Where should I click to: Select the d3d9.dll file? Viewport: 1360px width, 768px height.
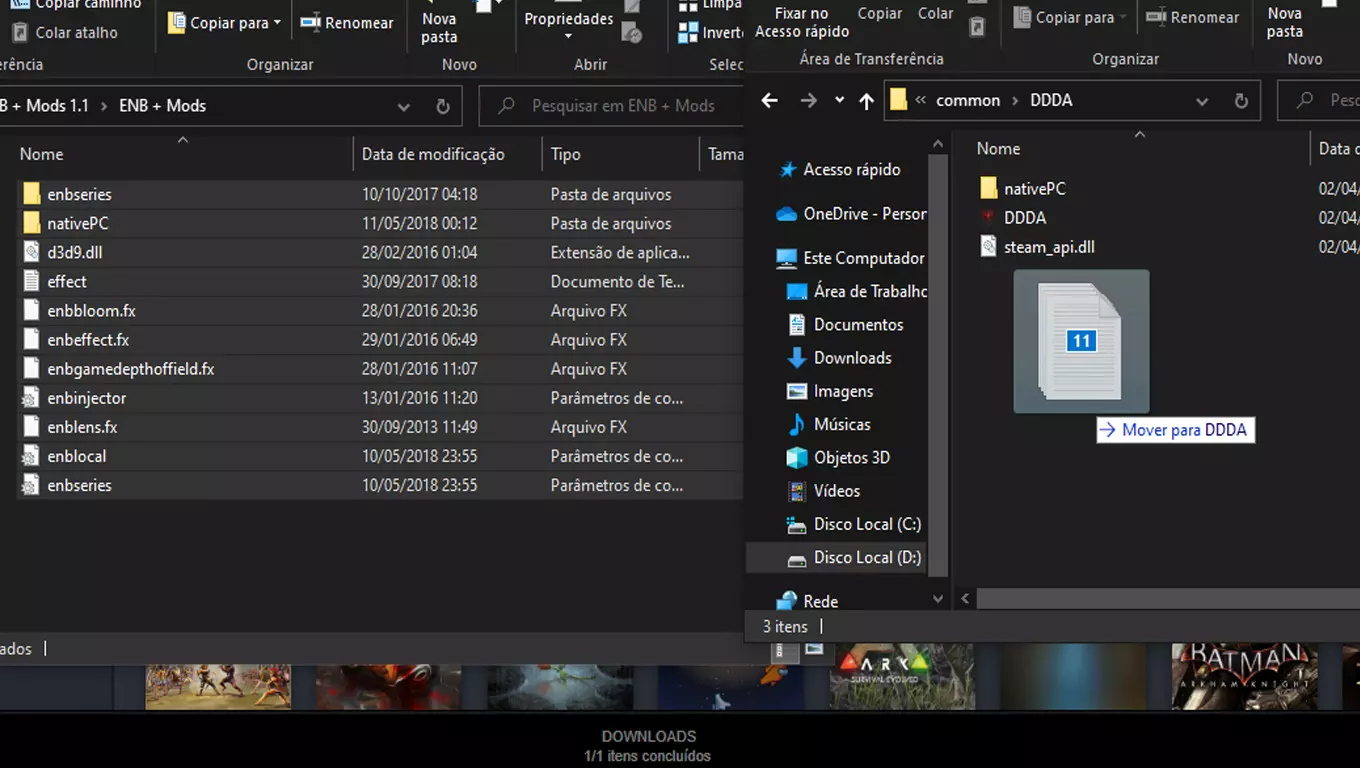pyautogui.click(x=74, y=252)
